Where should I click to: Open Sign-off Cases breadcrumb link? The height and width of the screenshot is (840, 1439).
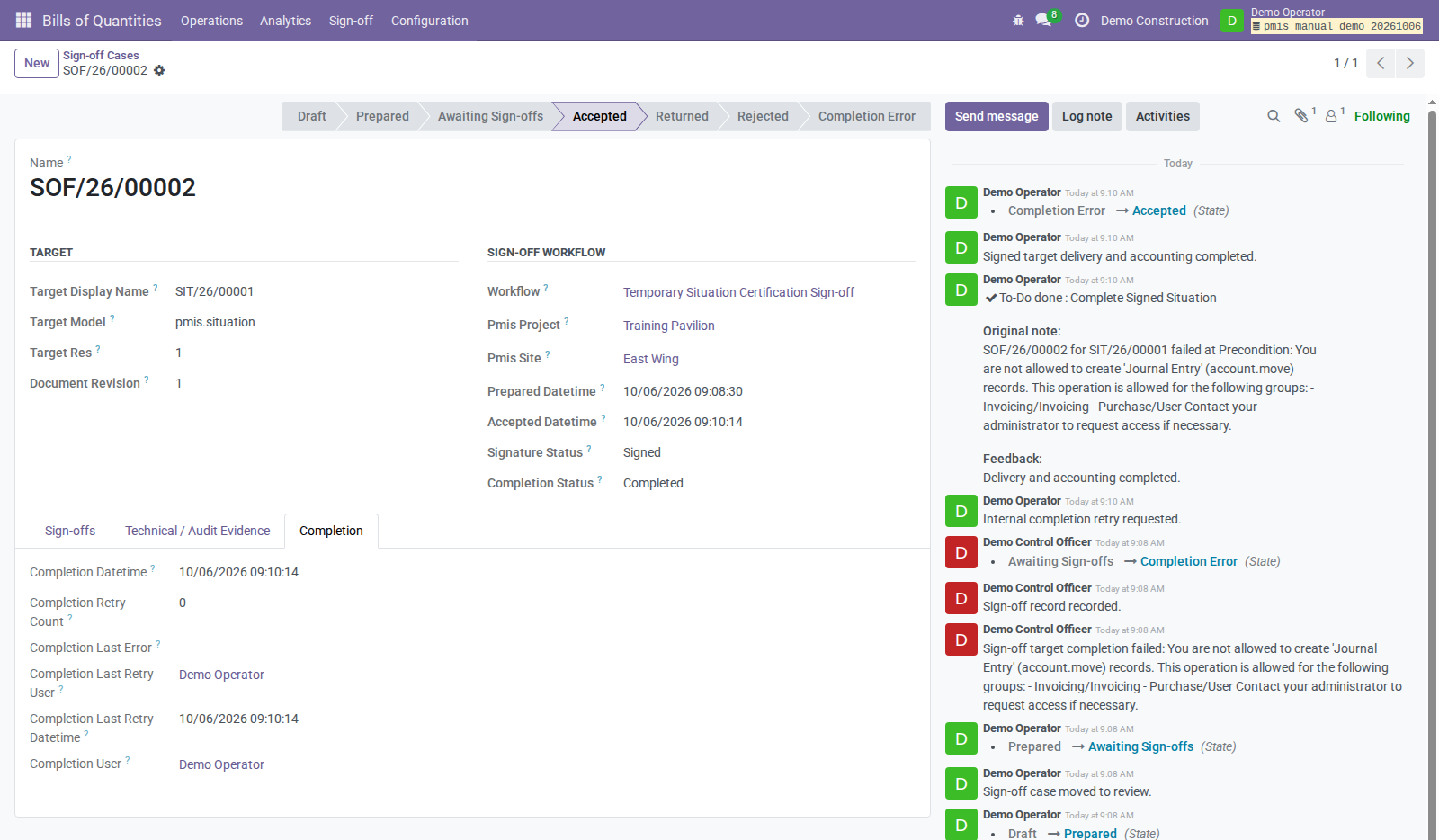[x=101, y=55]
